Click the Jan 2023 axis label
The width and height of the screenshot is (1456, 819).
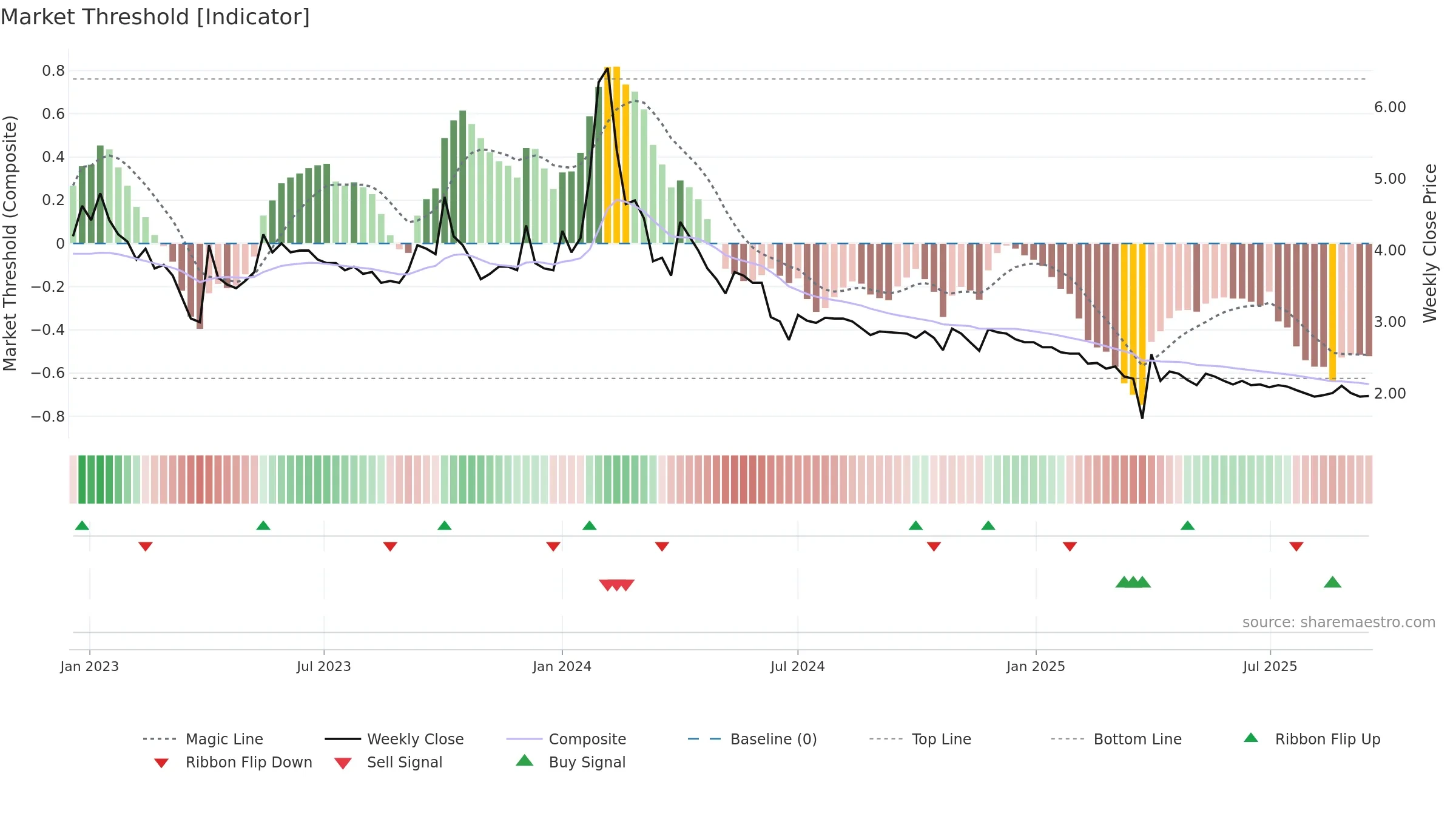coord(90,667)
